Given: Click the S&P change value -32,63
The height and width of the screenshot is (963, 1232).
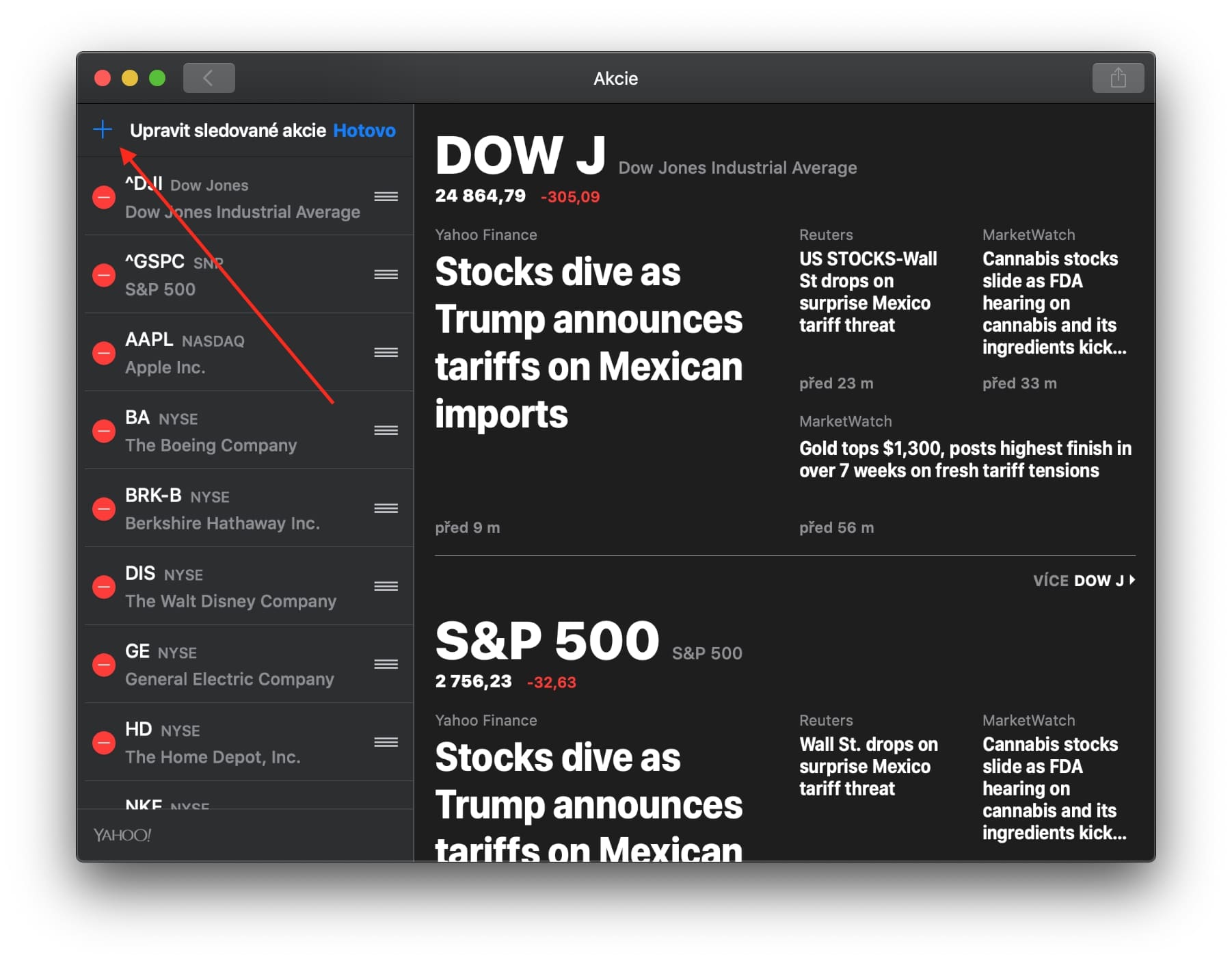Looking at the screenshot, I should tap(552, 683).
